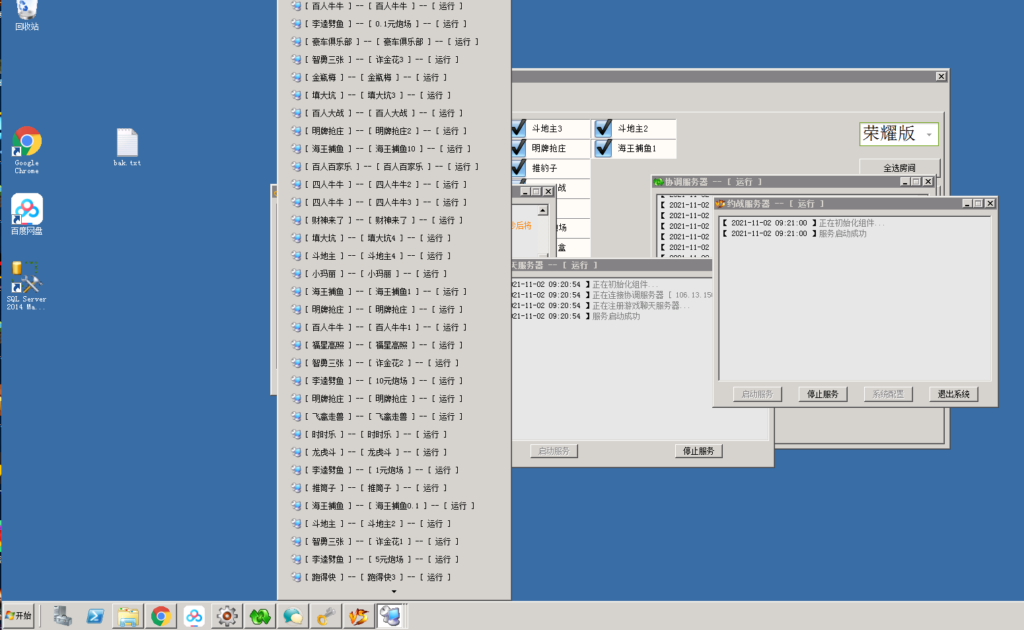Open the file explorer taskbar icon

tap(128, 616)
